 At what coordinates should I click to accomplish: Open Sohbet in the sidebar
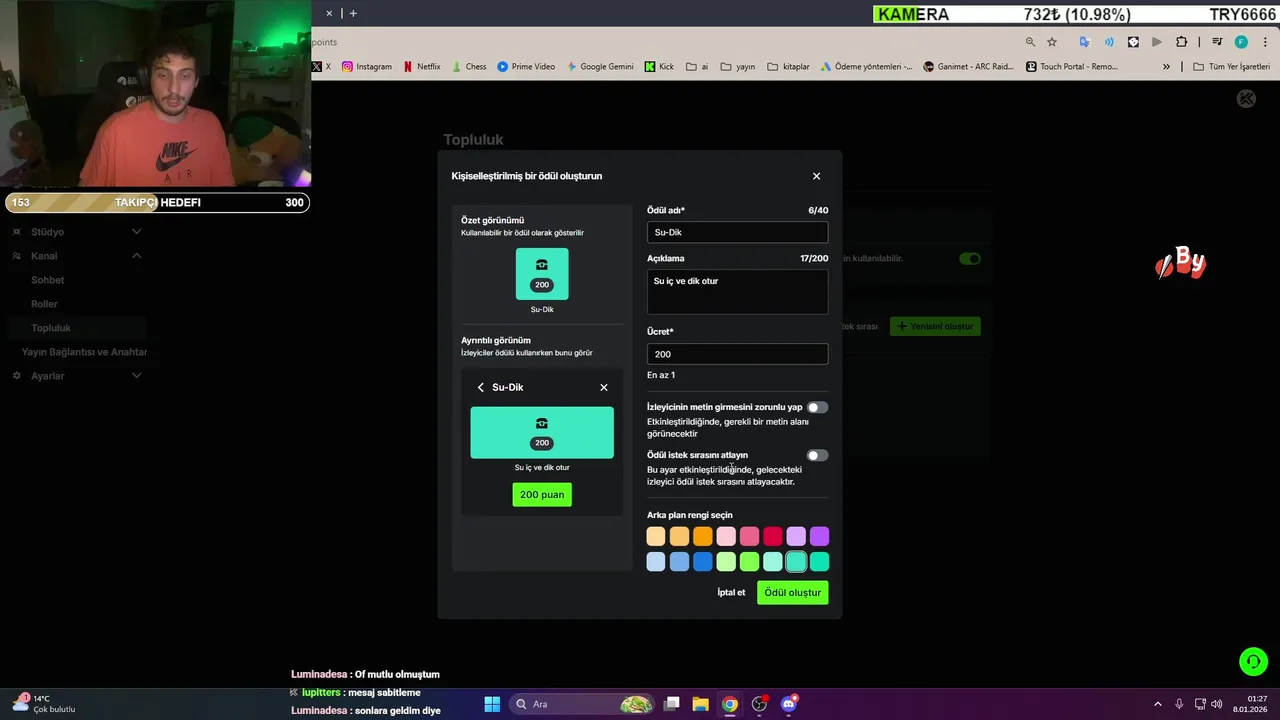(x=47, y=280)
